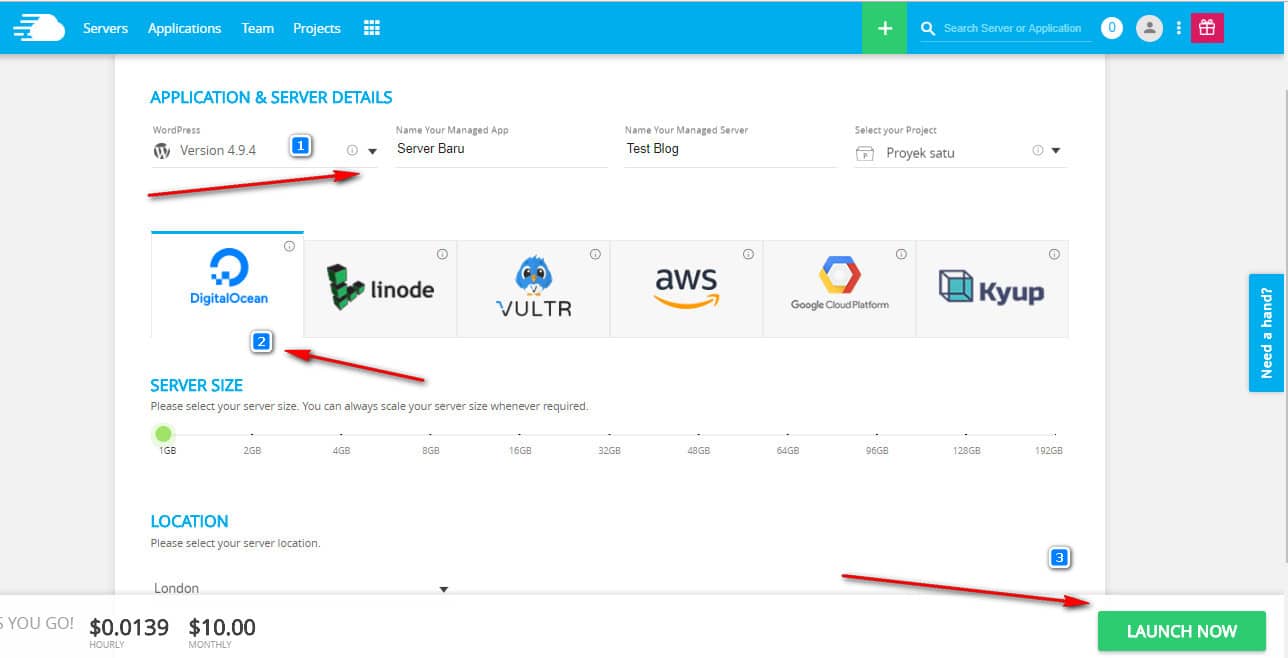Open the apps grid icon
Image resolution: width=1288 pixels, height=658 pixels.
pos(372,28)
